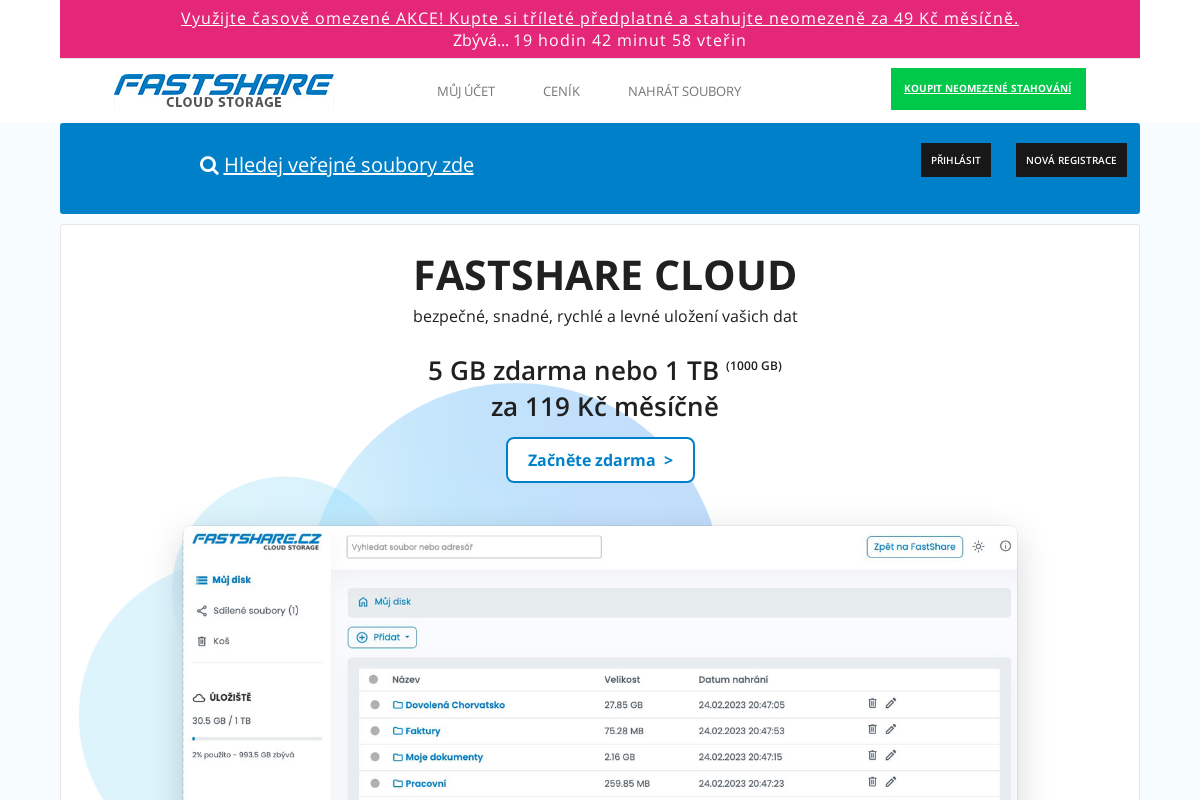Click the 75.28 MB size value

624,731
